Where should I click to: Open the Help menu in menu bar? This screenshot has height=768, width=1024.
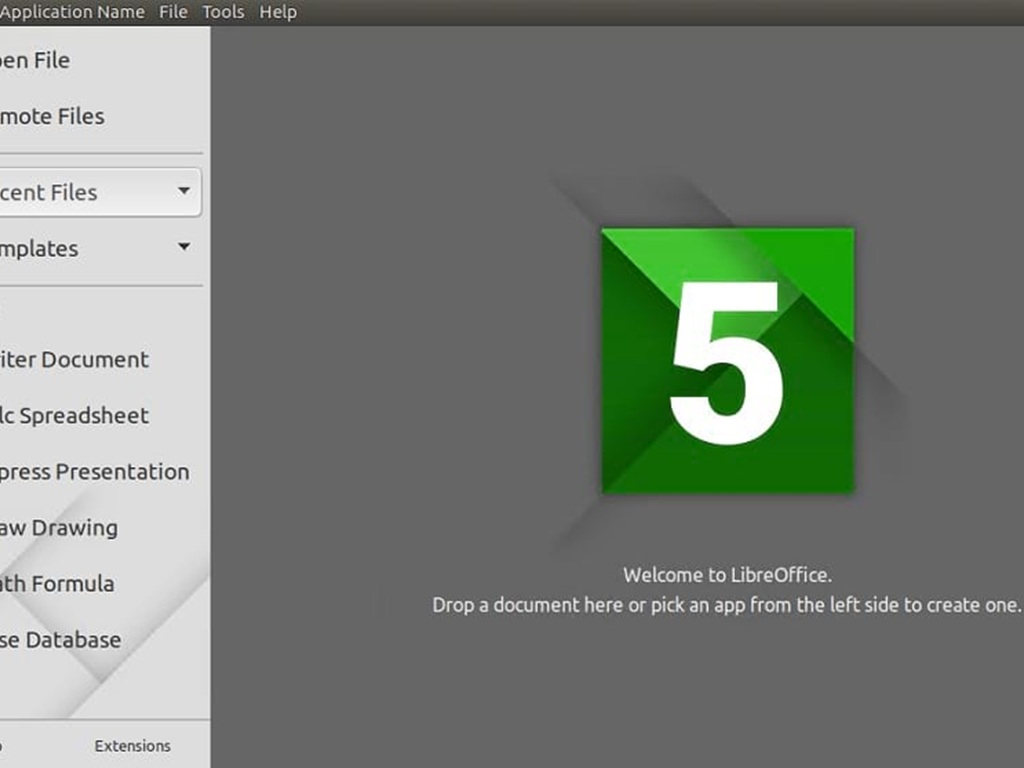tap(277, 12)
